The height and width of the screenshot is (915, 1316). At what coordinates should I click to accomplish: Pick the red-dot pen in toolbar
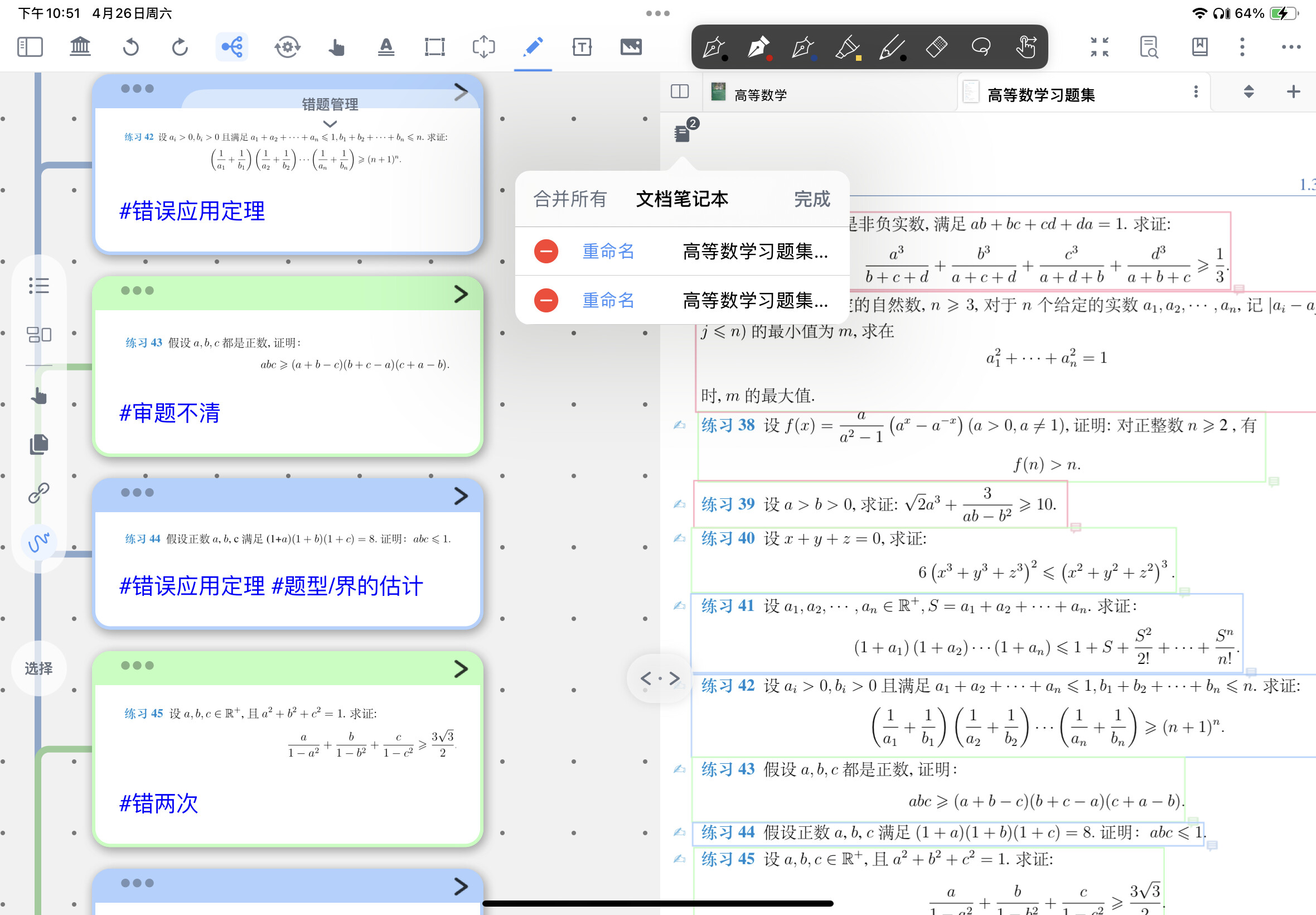759,47
